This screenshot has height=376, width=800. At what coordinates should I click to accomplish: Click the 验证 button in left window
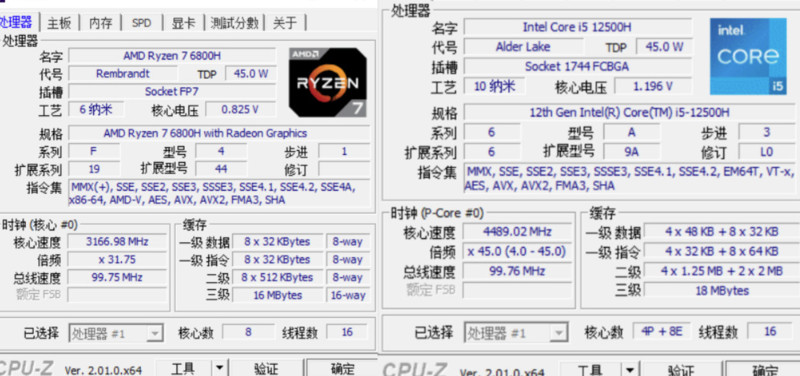265,368
